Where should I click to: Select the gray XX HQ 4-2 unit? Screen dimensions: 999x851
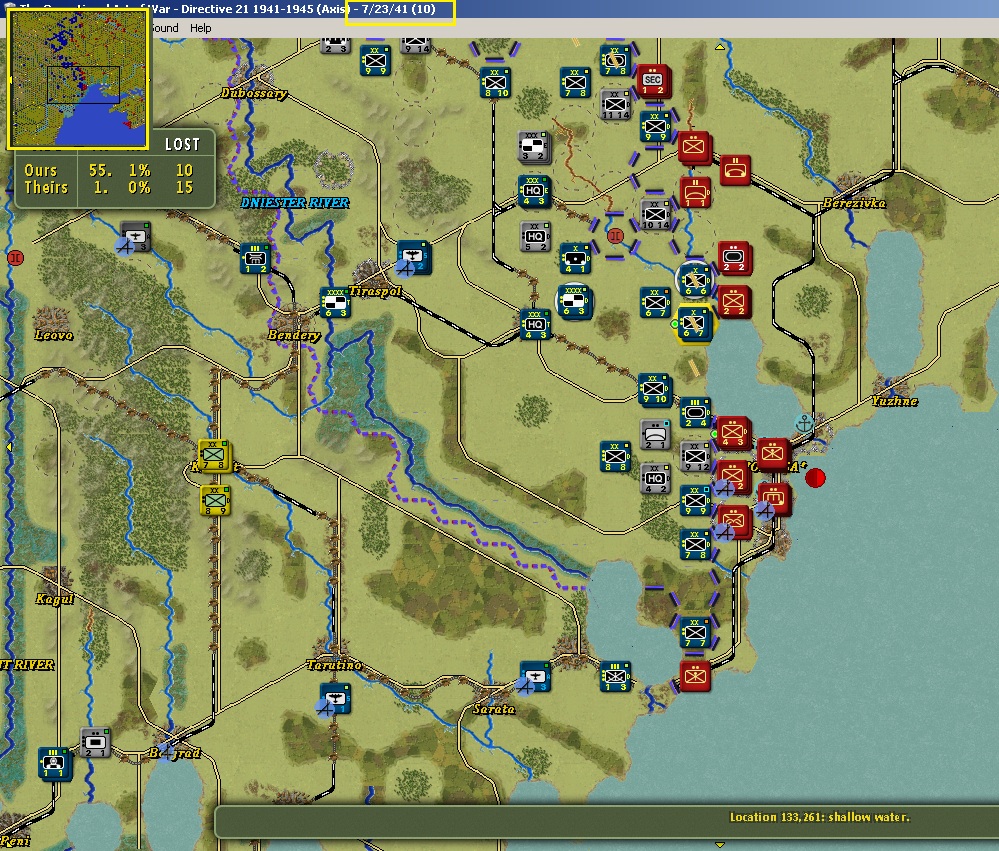(x=656, y=479)
